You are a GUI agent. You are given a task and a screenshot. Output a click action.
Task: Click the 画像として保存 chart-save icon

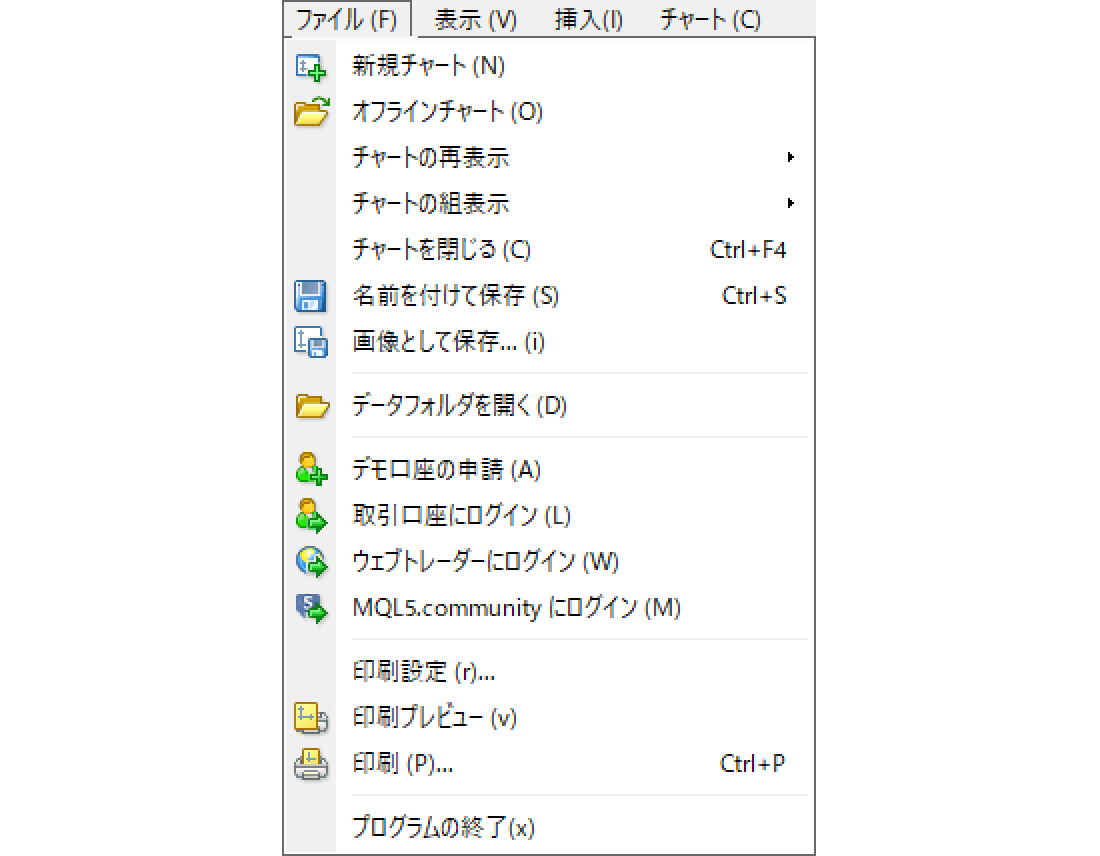(x=310, y=342)
